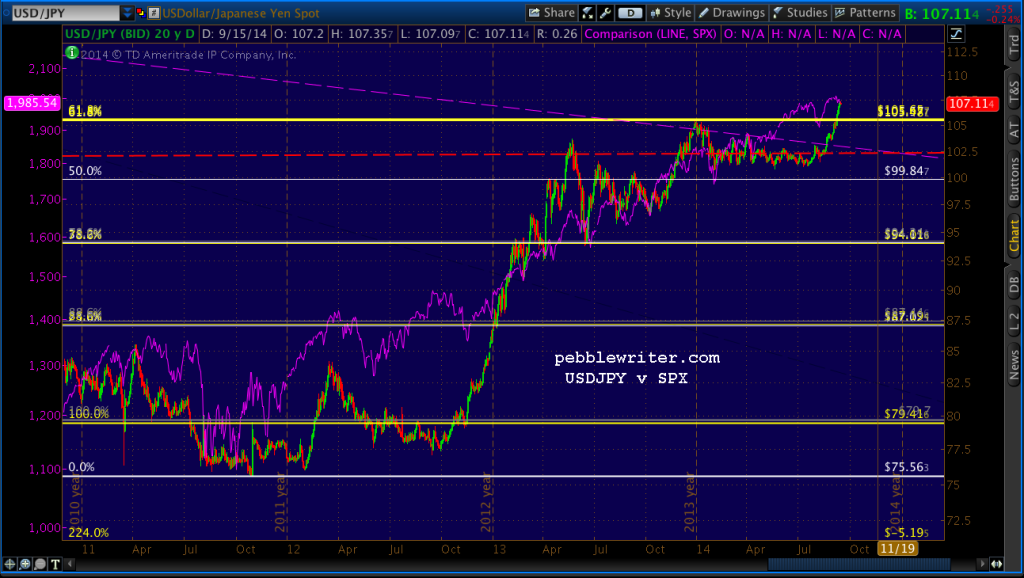Select the zoom-in magnifier tool
1024x578 pixels.
point(24,563)
